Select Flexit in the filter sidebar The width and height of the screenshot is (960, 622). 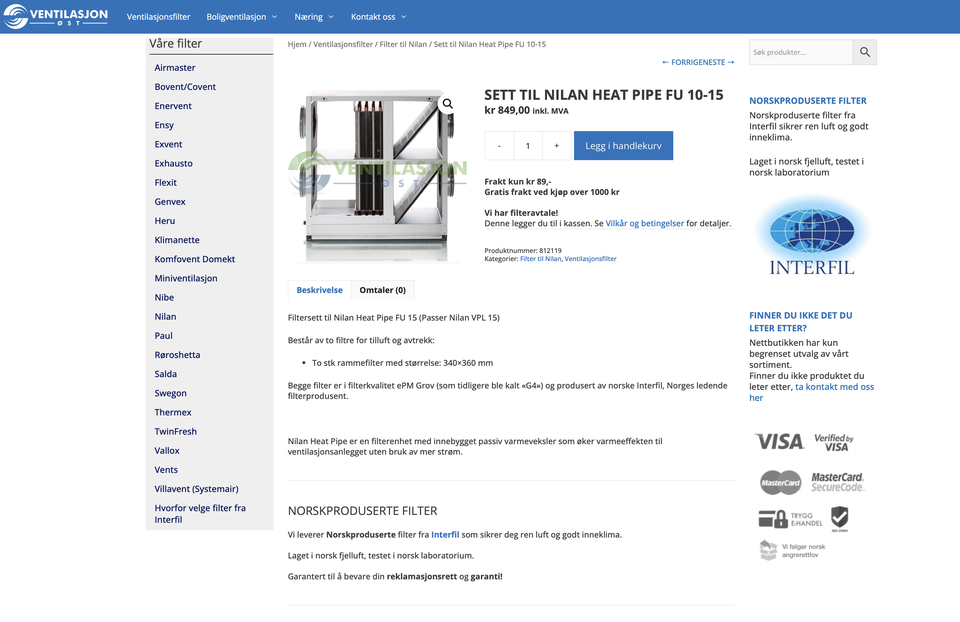pos(165,182)
